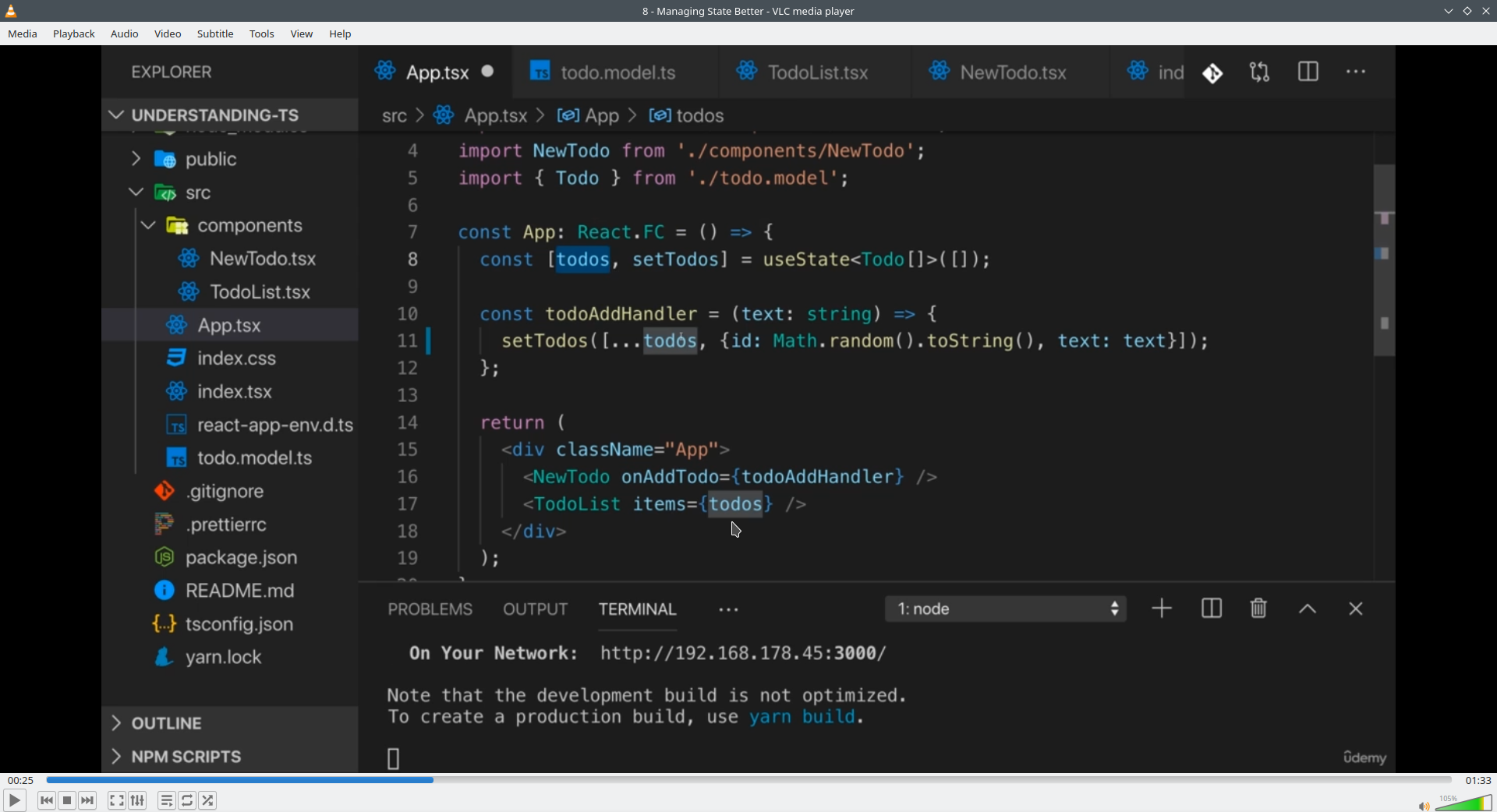
Task: Toggle remaining time on total duration
Action: 1478,780
